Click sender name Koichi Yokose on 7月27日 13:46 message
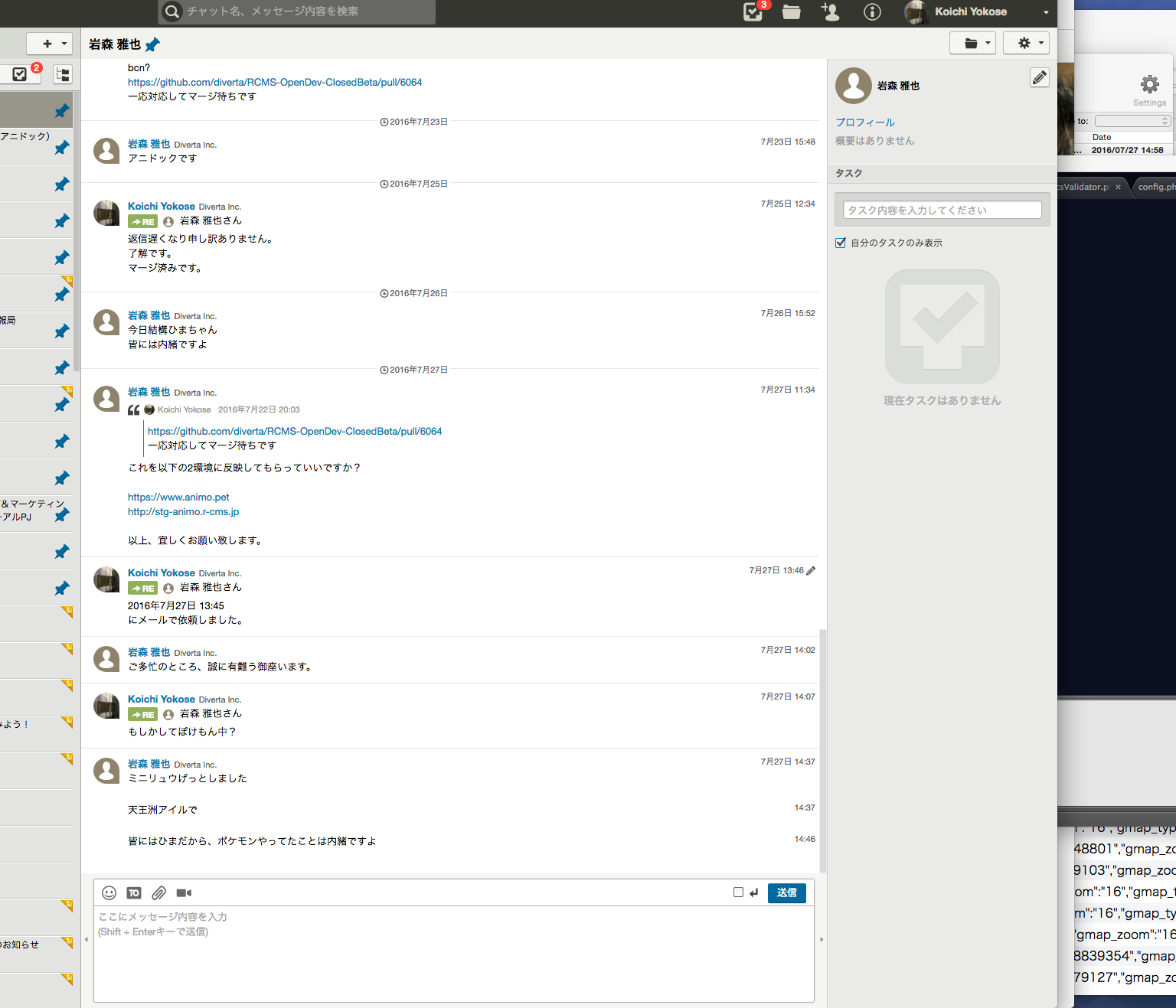 tap(162, 573)
